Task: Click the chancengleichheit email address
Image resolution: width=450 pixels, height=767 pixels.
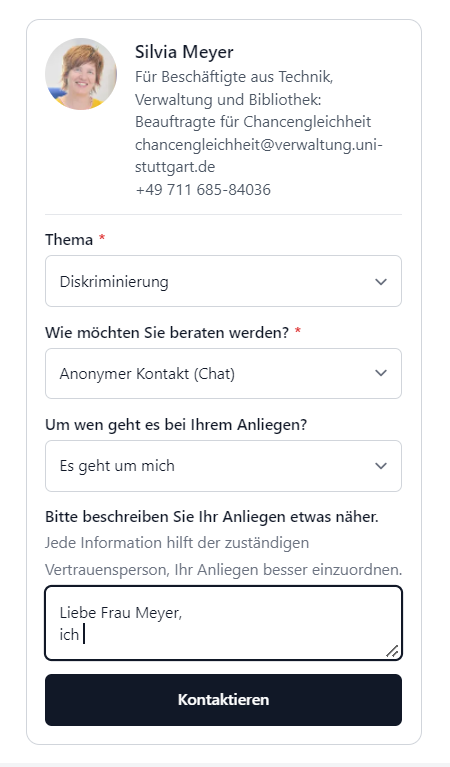Action: [x=258, y=156]
